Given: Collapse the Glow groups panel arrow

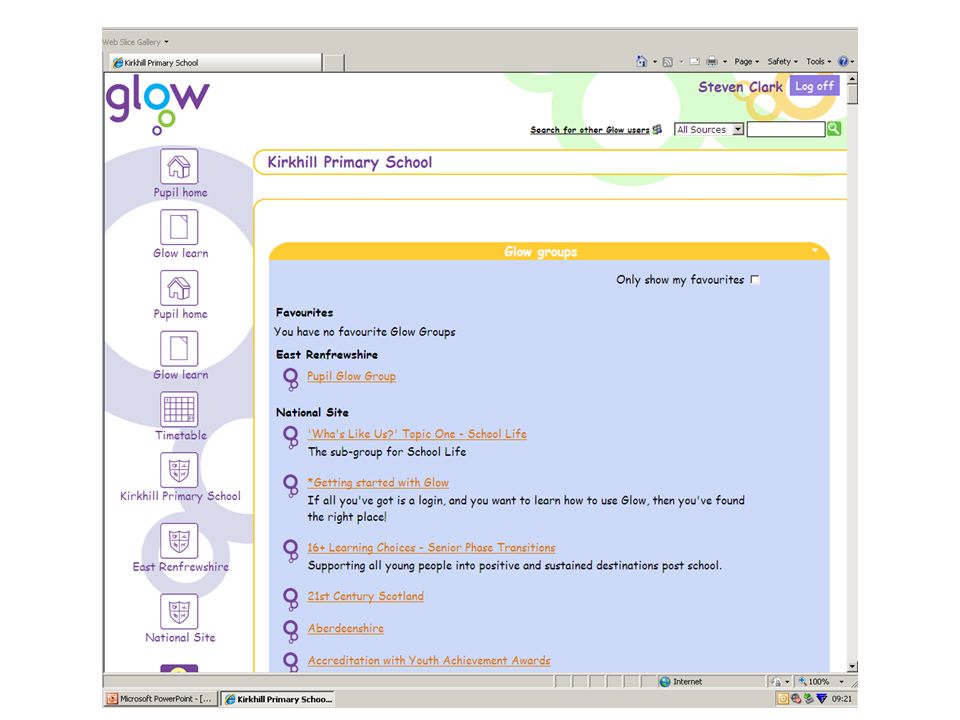Looking at the screenshot, I should 815,250.
